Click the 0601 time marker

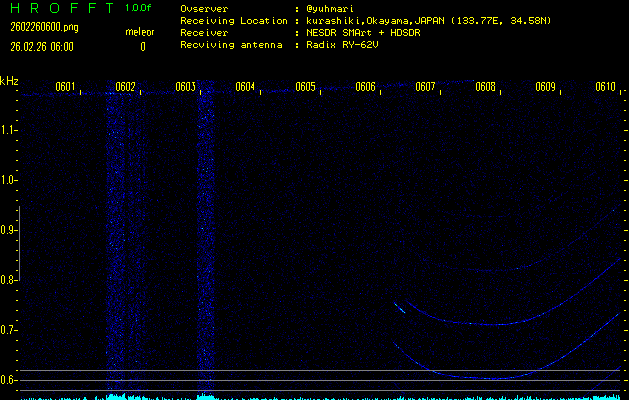pyautogui.click(x=65, y=87)
